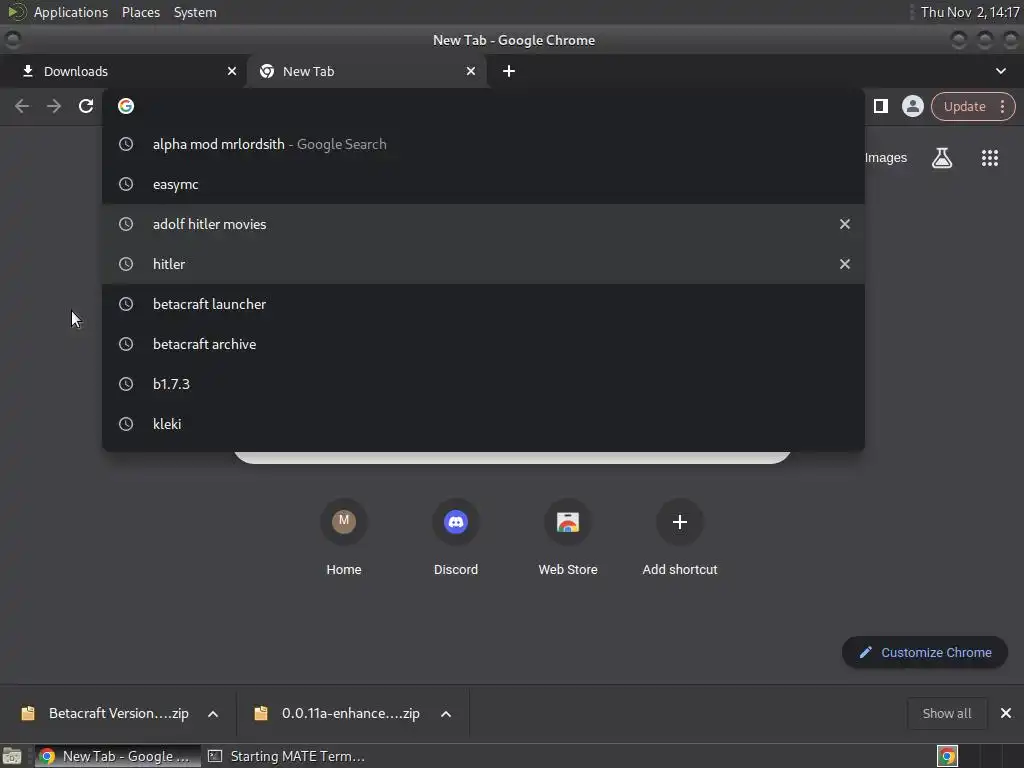
Task: Select 'betacraft launcher' suggestion
Action: pos(483,304)
